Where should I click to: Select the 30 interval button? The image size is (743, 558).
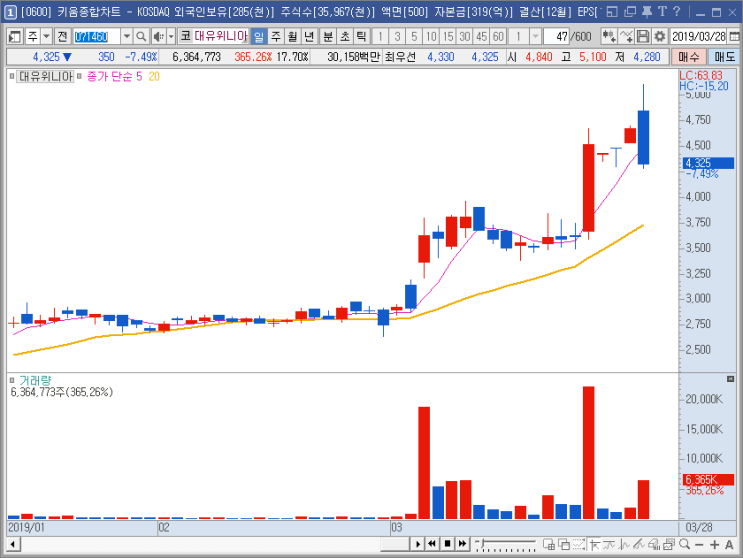tap(464, 36)
